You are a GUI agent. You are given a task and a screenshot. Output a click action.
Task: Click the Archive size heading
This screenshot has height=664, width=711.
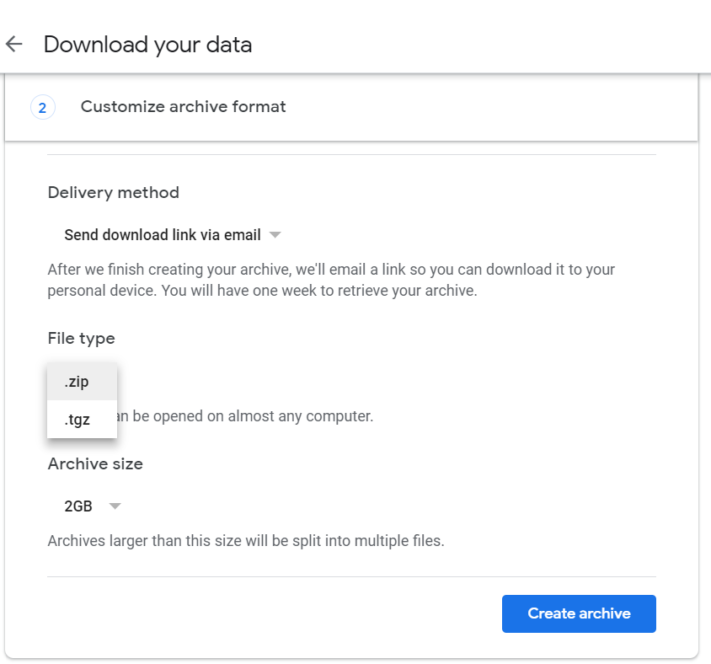click(95, 464)
